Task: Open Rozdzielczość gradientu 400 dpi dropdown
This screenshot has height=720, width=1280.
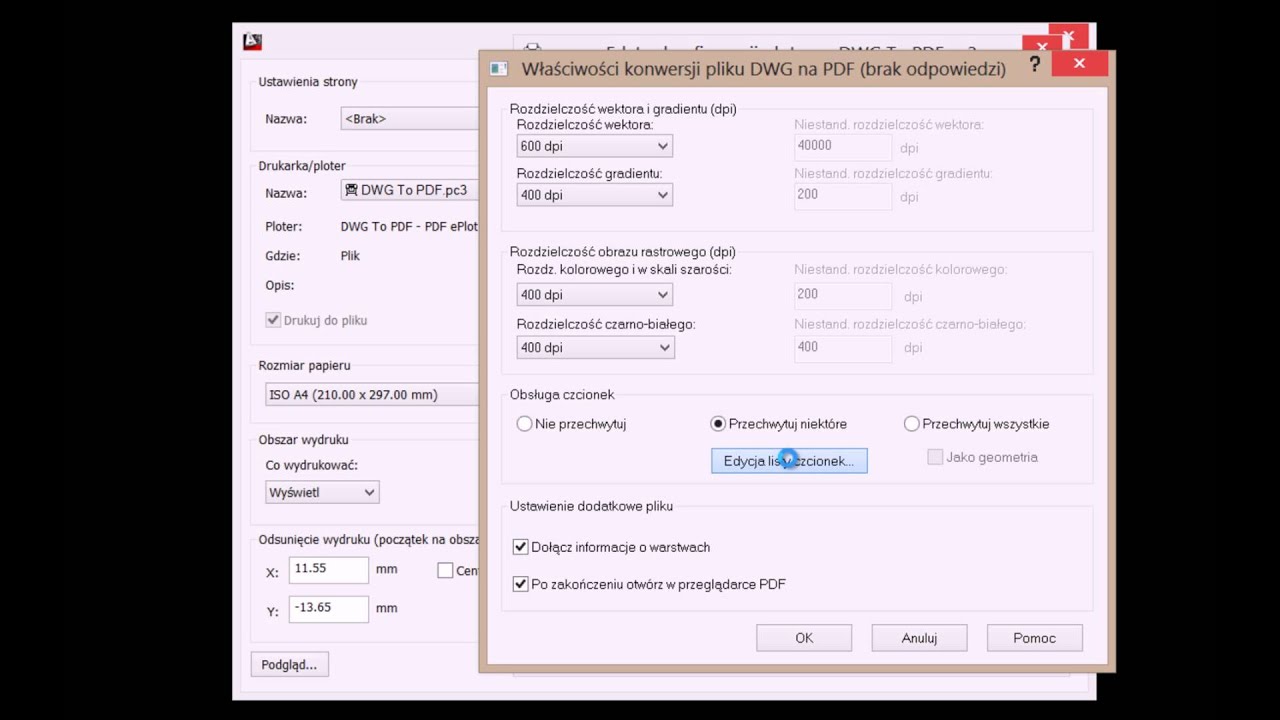Action: click(x=594, y=195)
